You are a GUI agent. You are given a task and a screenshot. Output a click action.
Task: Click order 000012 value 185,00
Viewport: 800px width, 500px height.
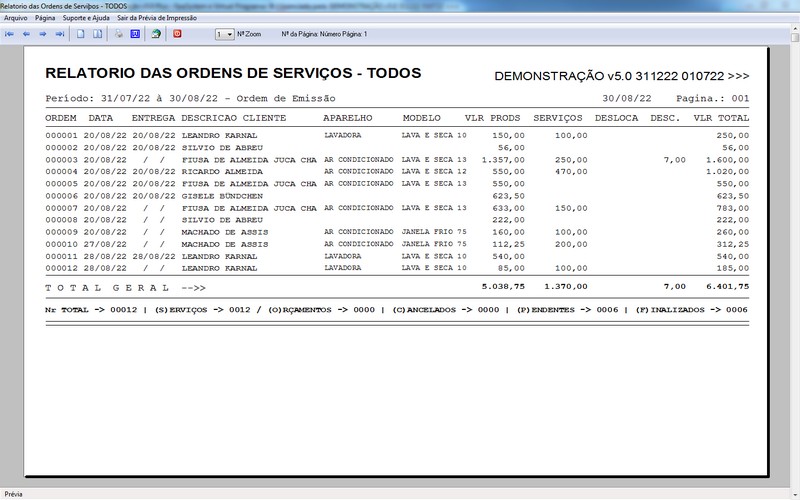pos(733,268)
